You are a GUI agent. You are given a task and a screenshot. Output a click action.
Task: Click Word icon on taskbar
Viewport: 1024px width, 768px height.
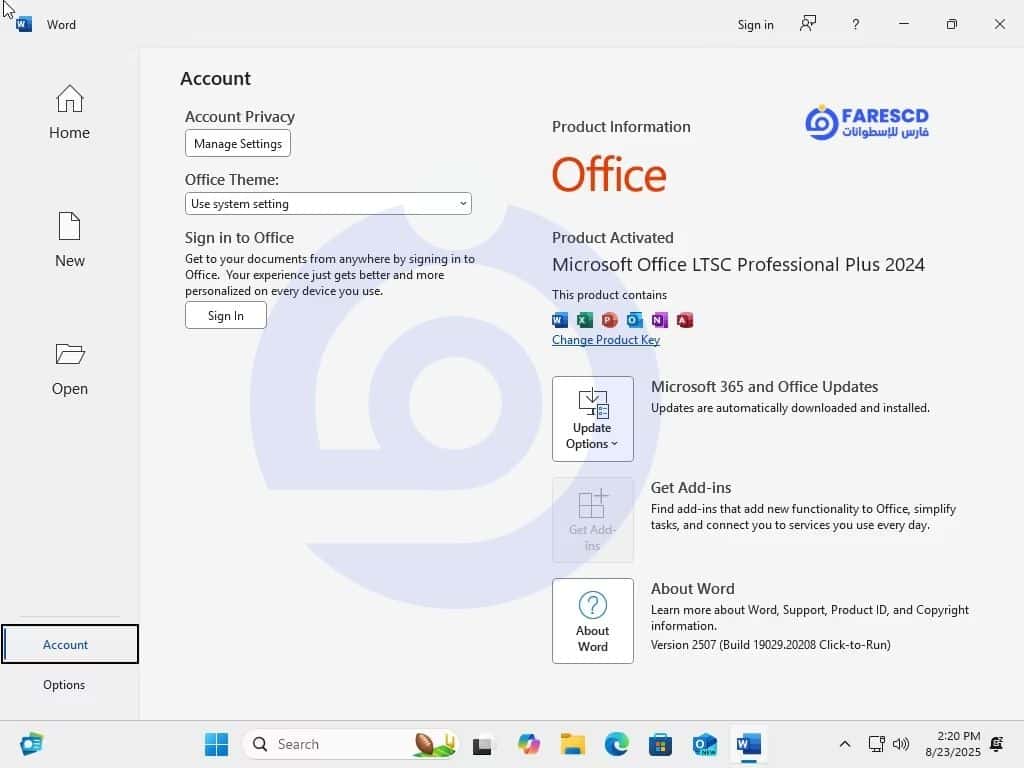click(x=748, y=744)
